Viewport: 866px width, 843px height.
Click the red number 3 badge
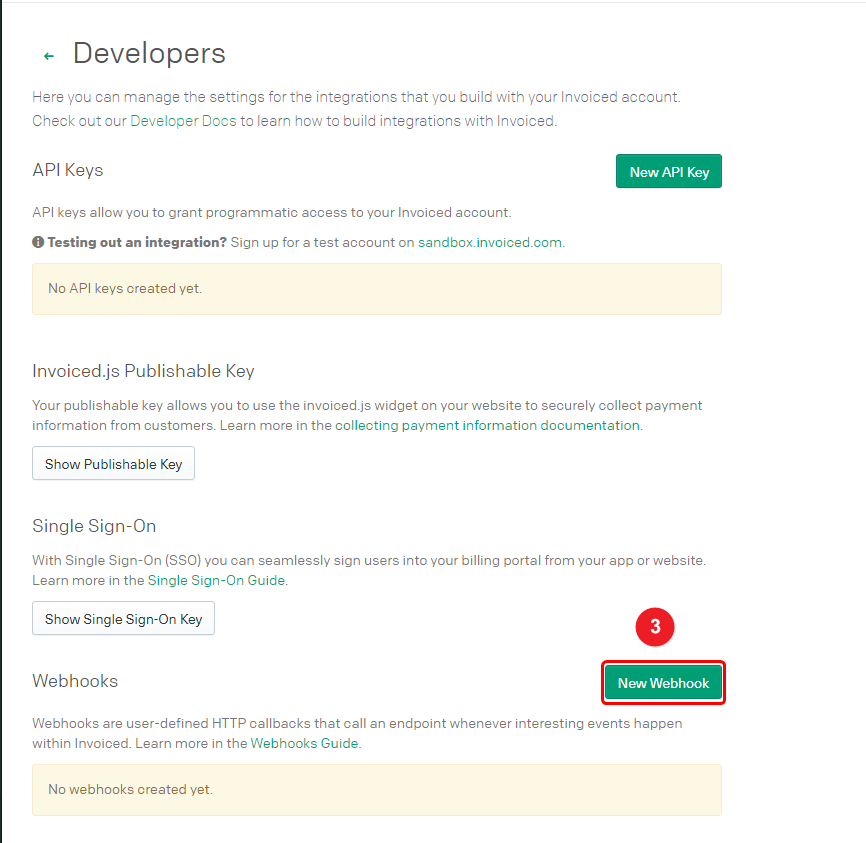tap(655, 627)
